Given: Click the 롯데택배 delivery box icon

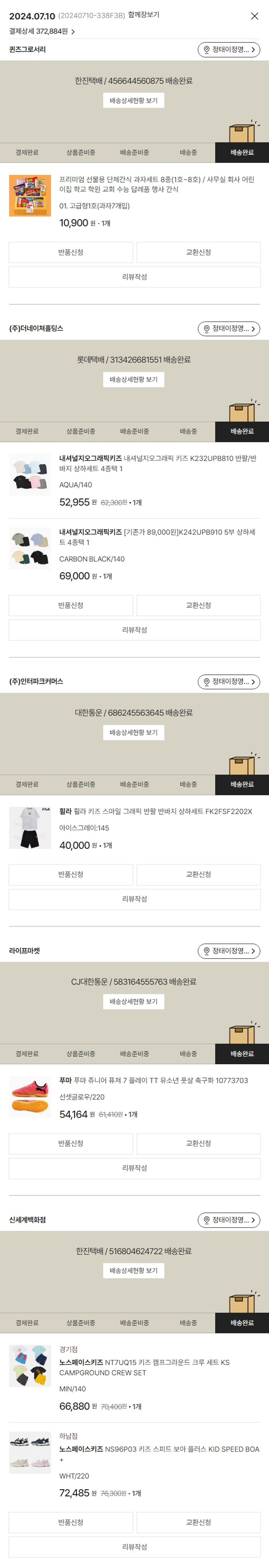Looking at the screenshot, I should point(242,411).
